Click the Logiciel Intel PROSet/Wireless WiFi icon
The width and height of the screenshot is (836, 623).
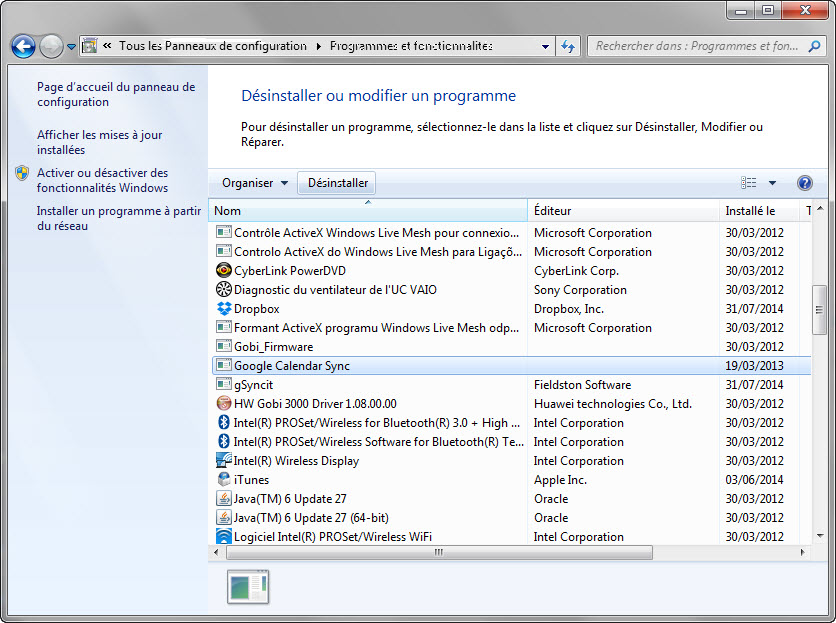click(223, 536)
